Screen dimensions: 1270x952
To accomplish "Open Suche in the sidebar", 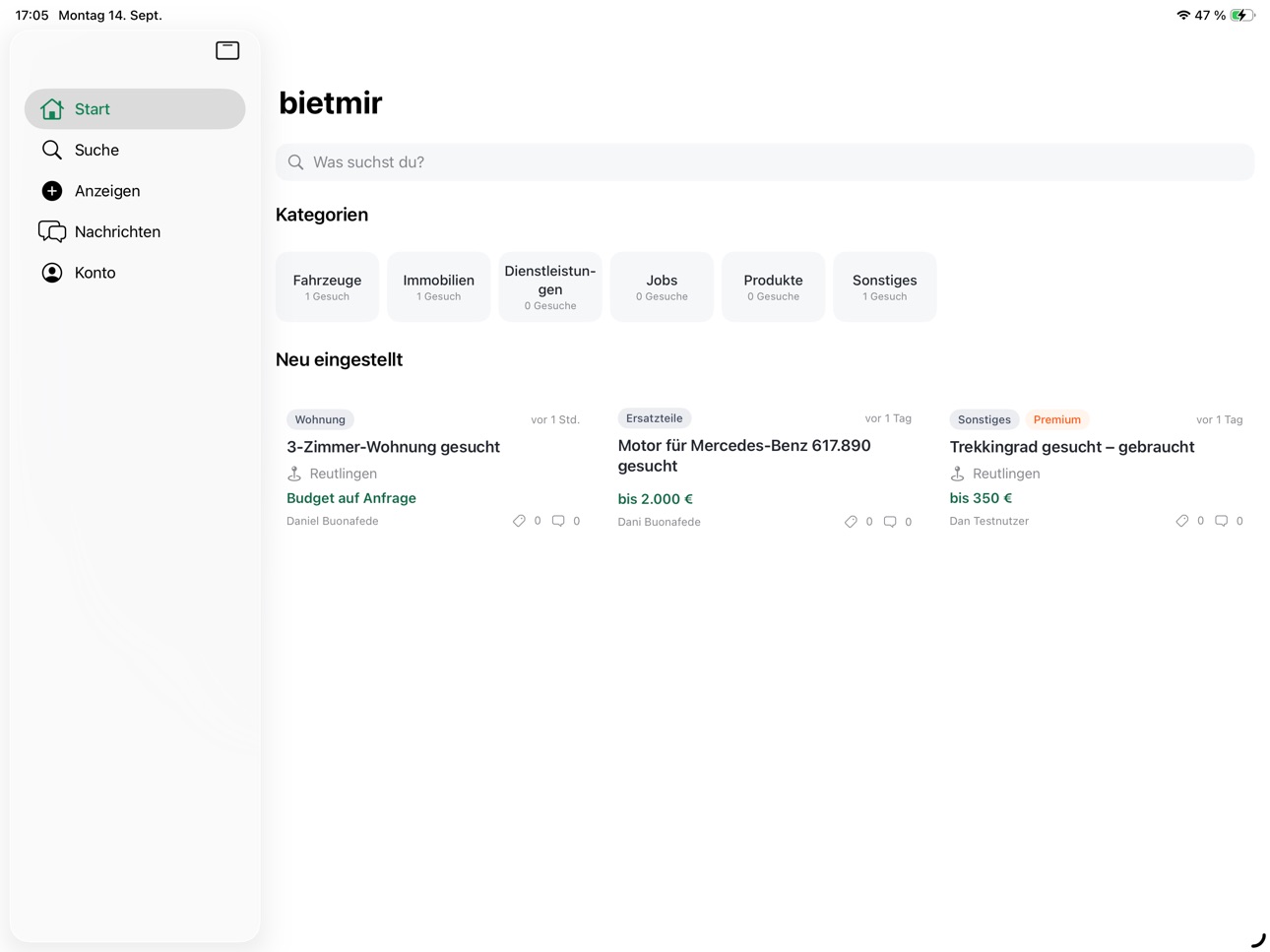I will tap(135, 150).
